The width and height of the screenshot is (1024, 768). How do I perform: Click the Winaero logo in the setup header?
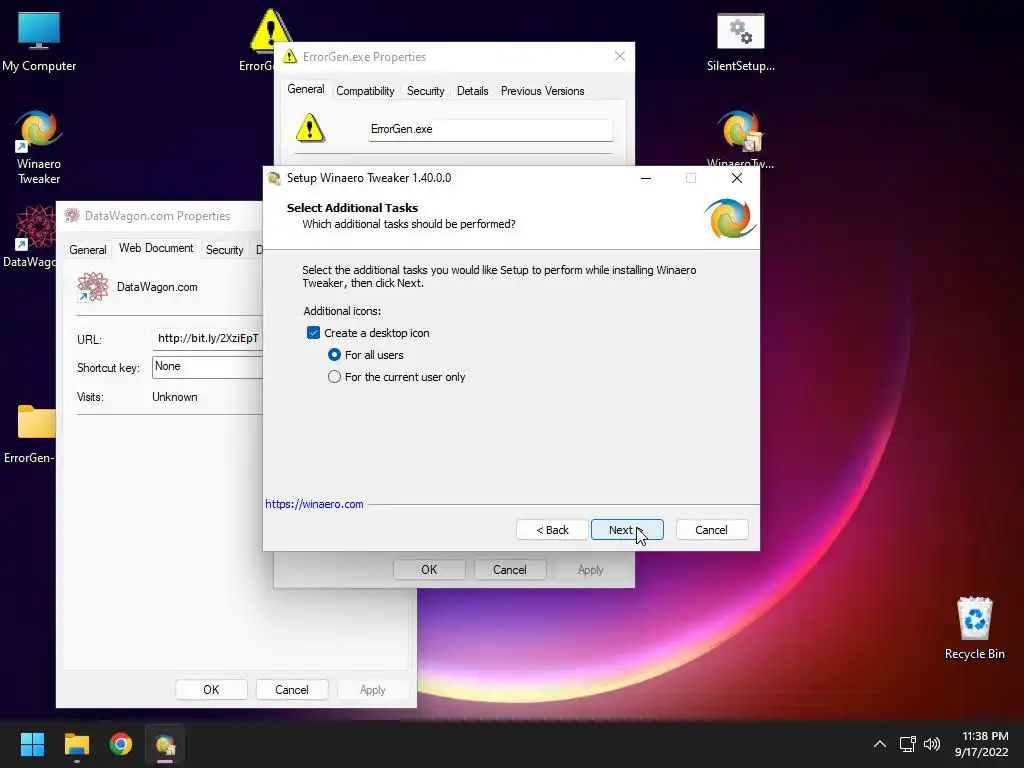point(730,219)
